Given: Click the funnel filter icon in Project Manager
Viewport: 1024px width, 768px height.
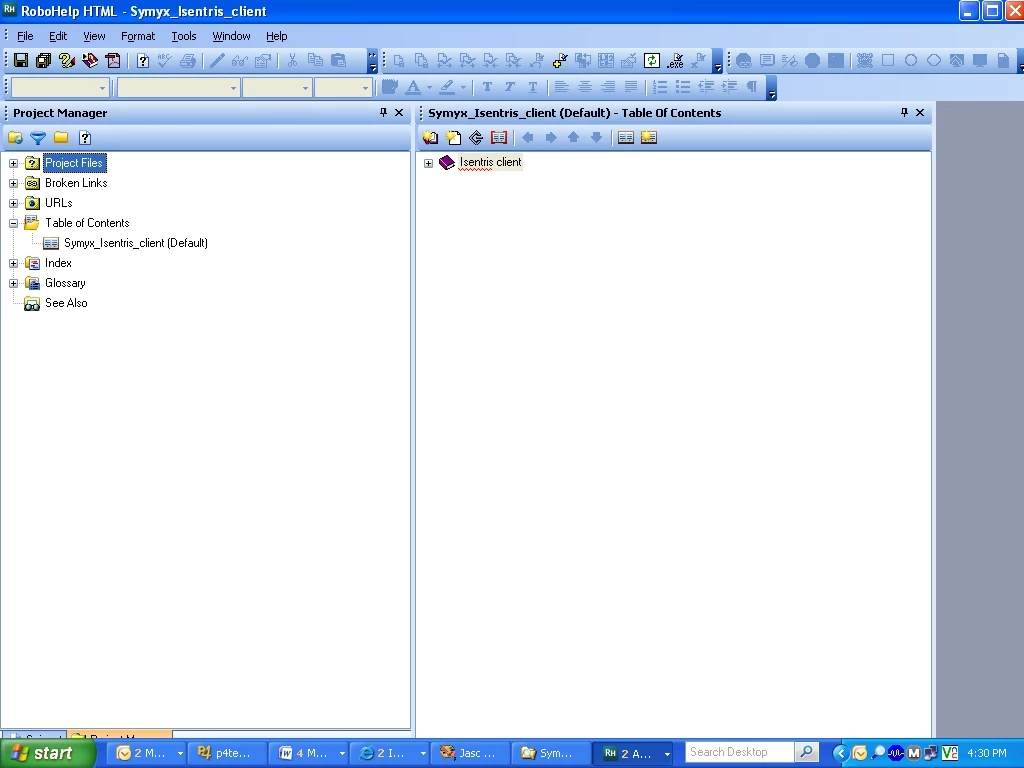Looking at the screenshot, I should [x=38, y=138].
